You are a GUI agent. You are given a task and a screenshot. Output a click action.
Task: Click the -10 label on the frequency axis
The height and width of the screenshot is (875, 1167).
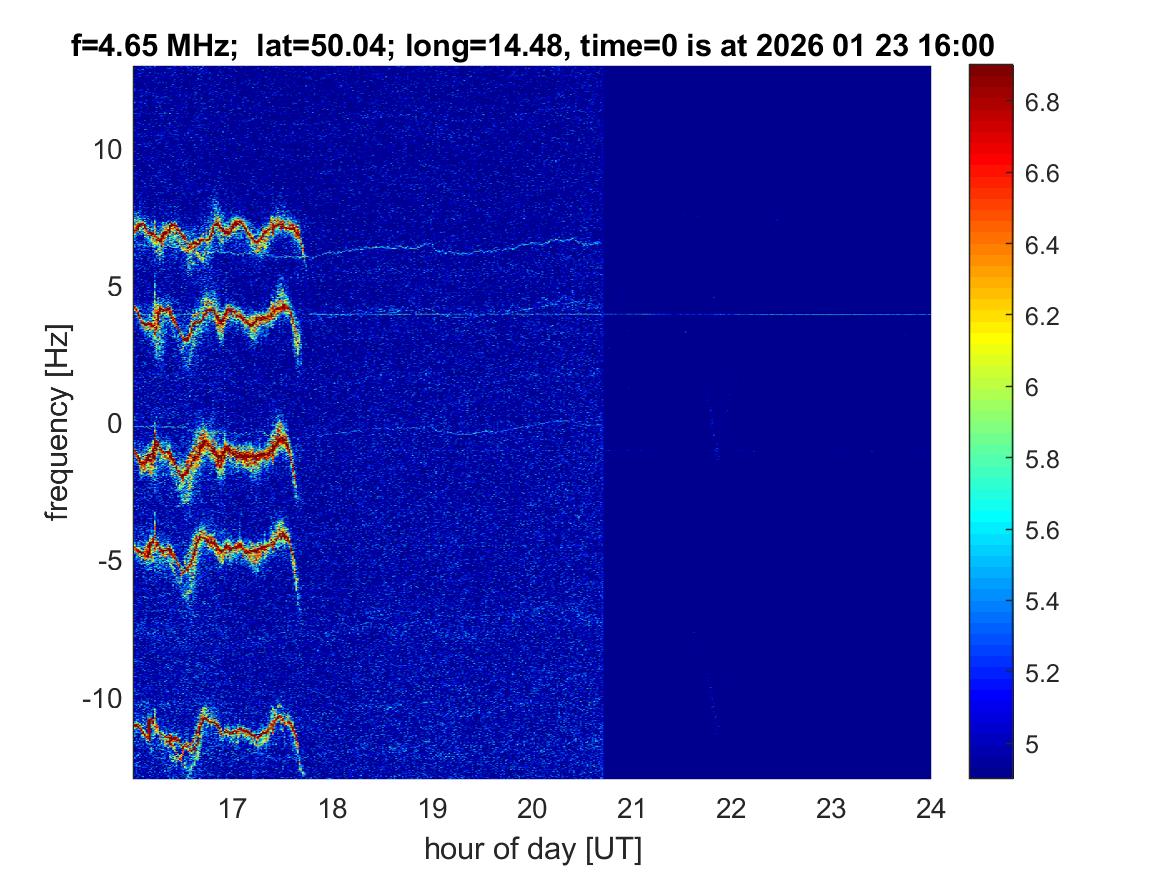[x=103, y=698]
